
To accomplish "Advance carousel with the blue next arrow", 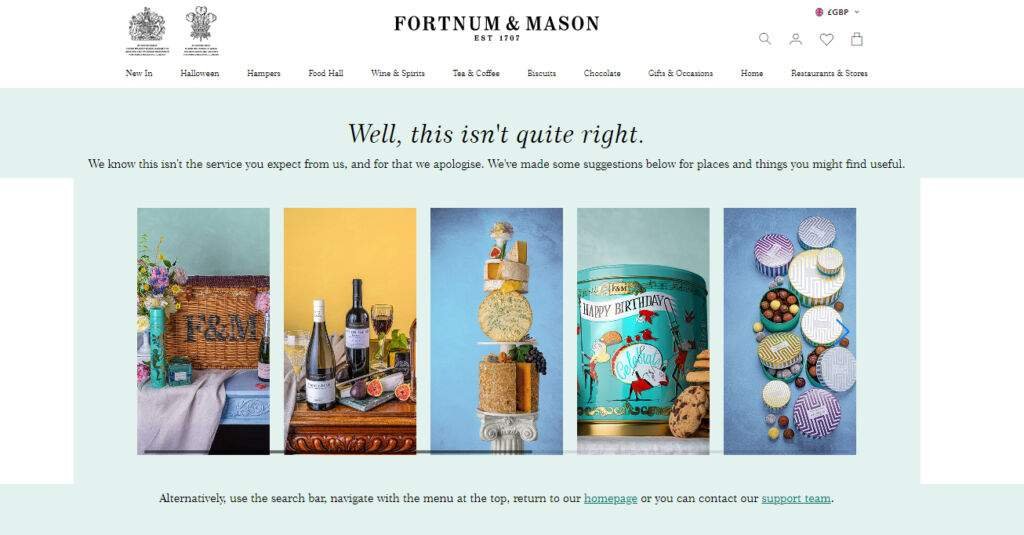I will (x=843, y=331).
